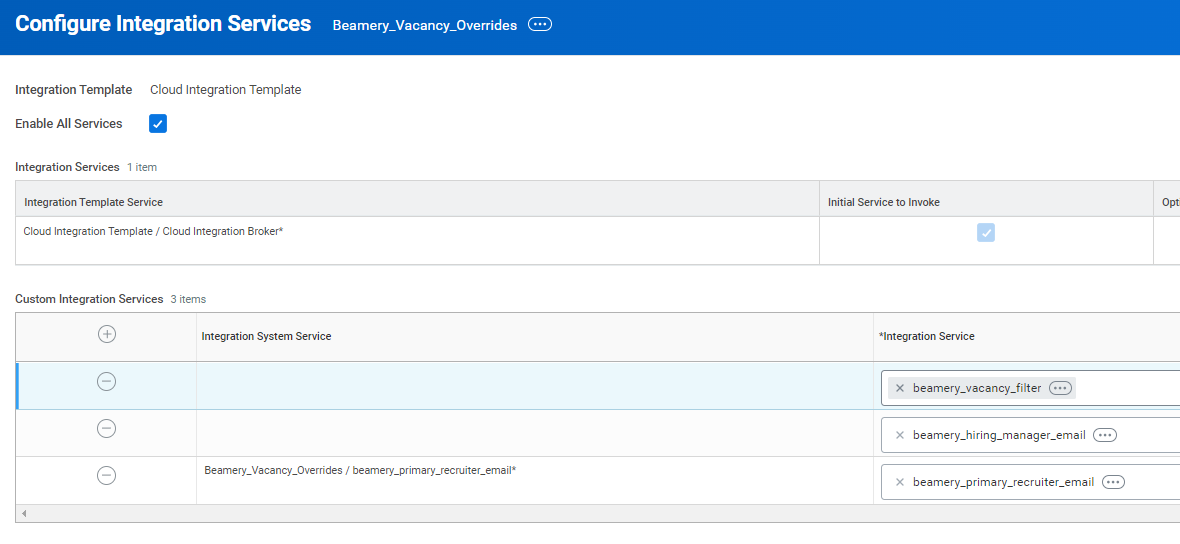Click the beamery_hiring_manager_email integration service field
The image size is (1180, 544).
coord(1030,435)
